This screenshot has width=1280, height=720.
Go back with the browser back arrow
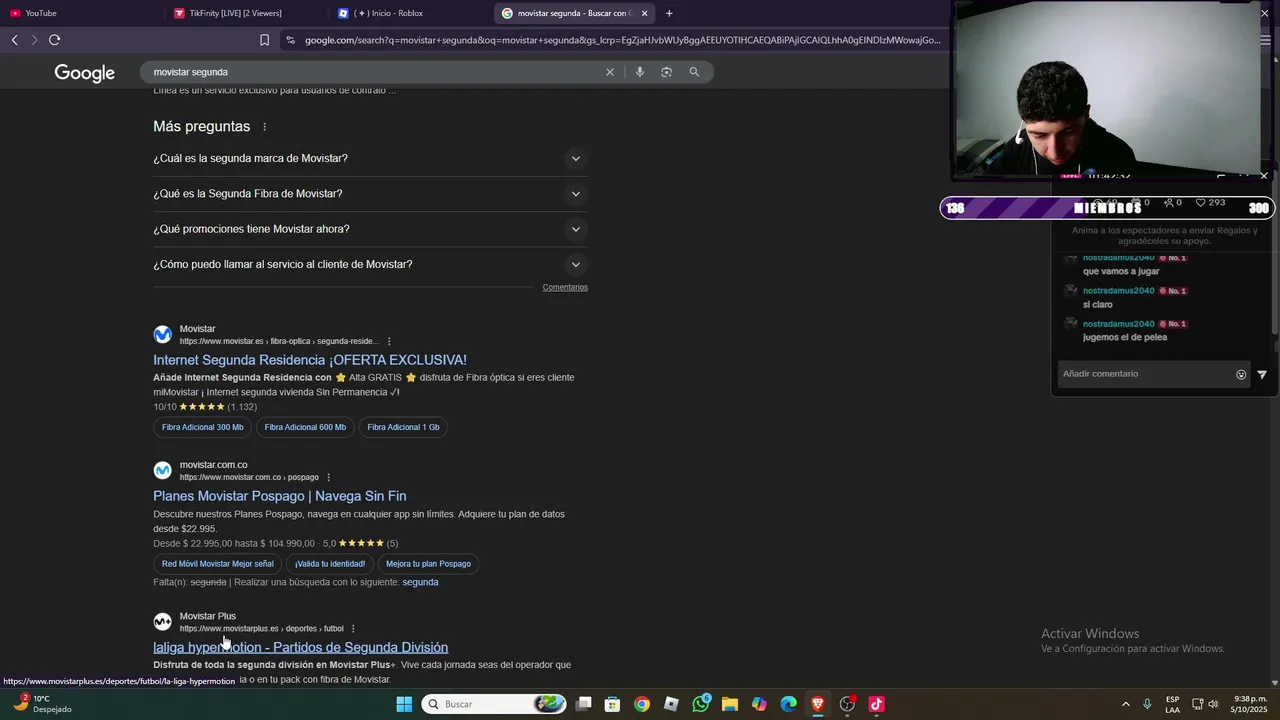[14, 40]
